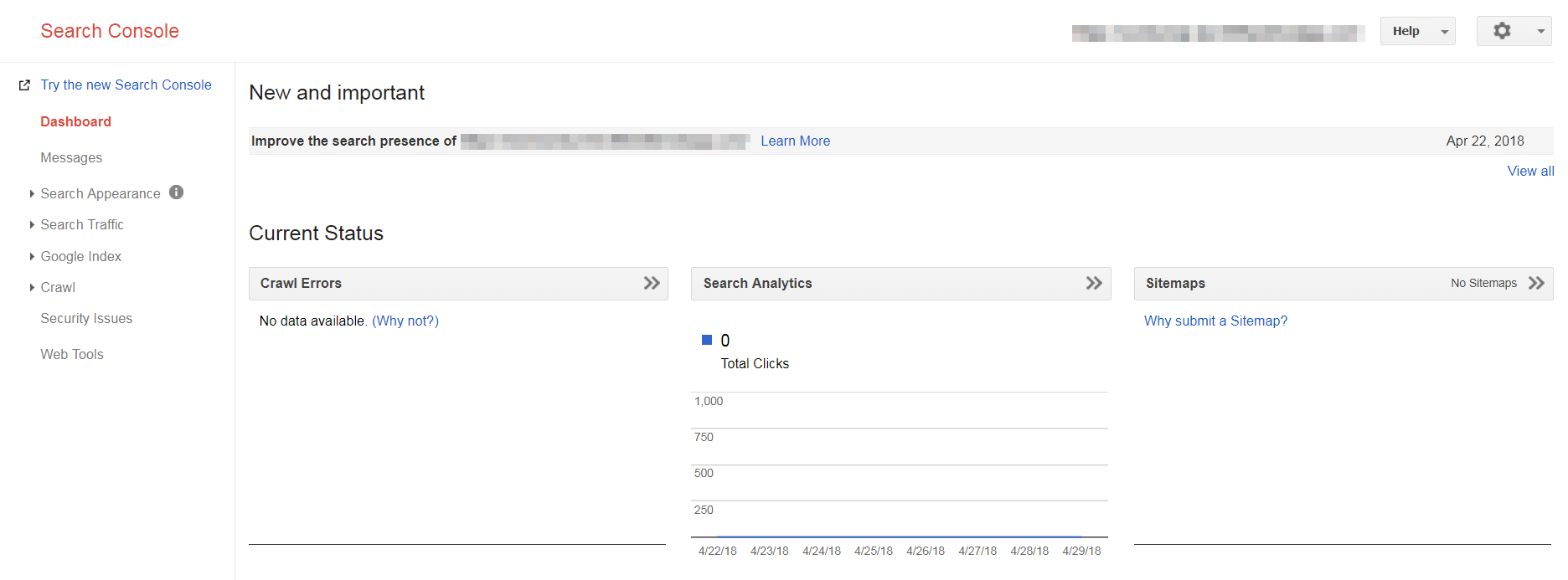Open the Help dropdown

pos(1417,31)
